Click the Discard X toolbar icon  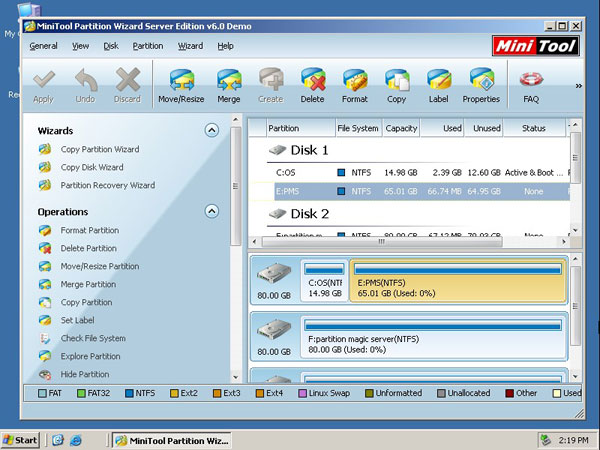[128, 79]
